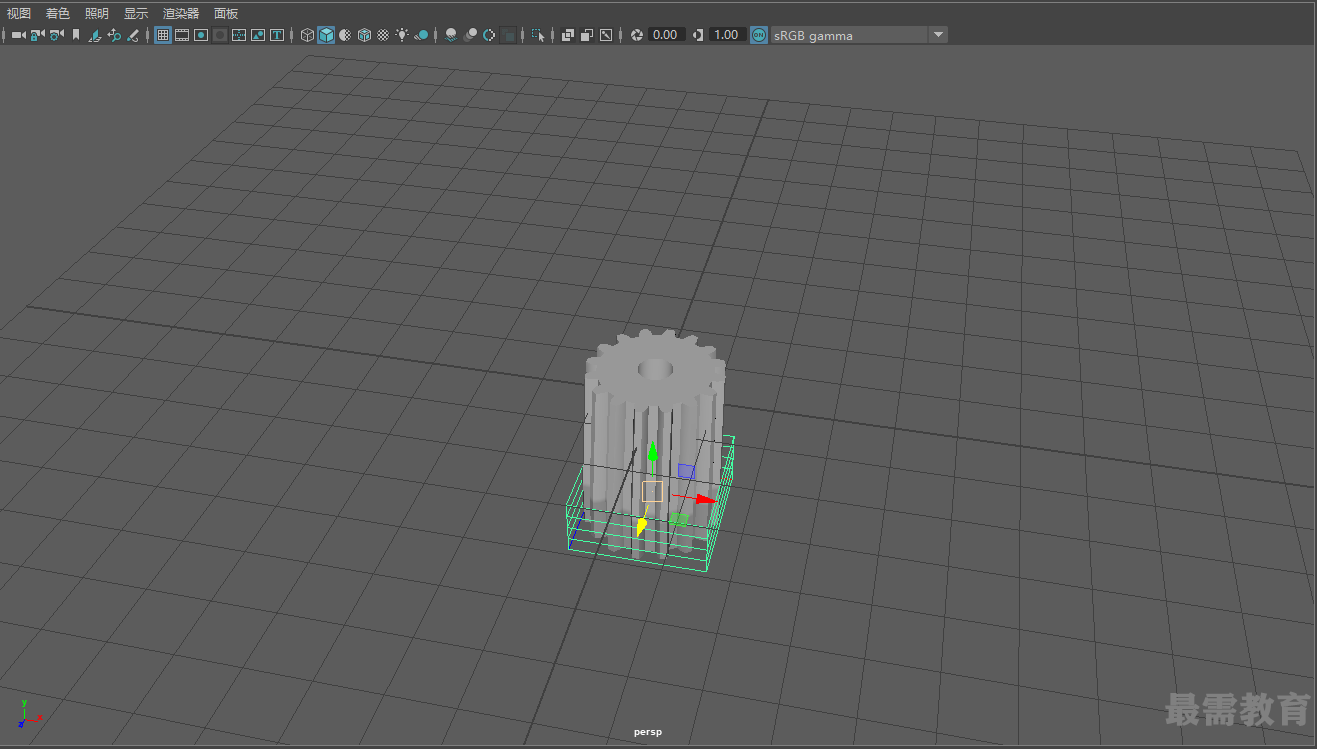Open the 显示 (Show) menu
This screenshot has height=749, width=1317.
(136, 14)
